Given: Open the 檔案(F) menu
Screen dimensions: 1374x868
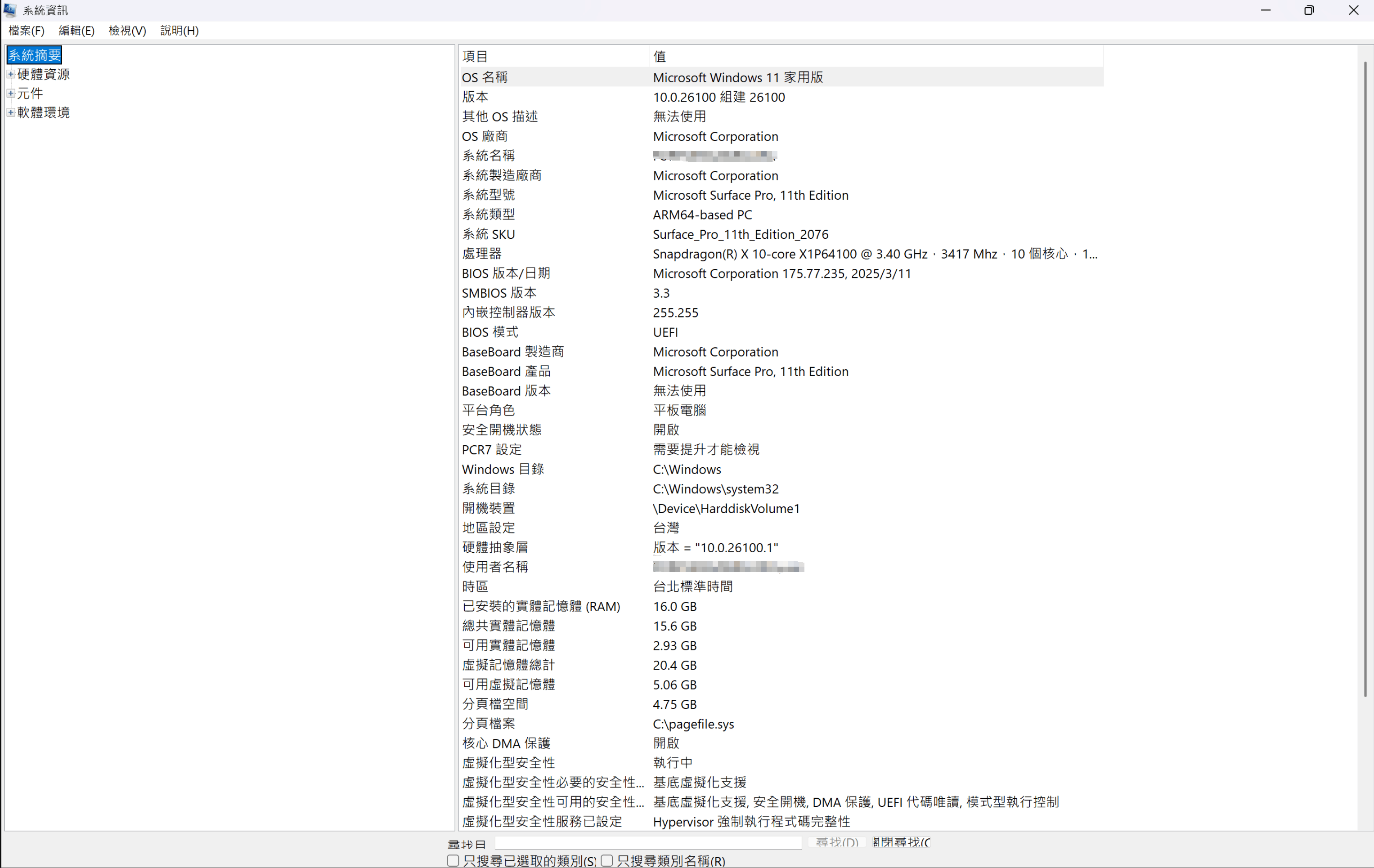Looking at the screenshot, I should 26,30.
